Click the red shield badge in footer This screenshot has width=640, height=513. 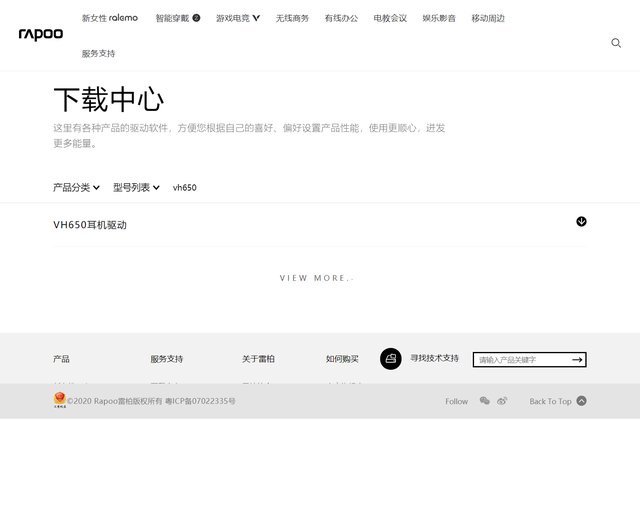point(60,400)
